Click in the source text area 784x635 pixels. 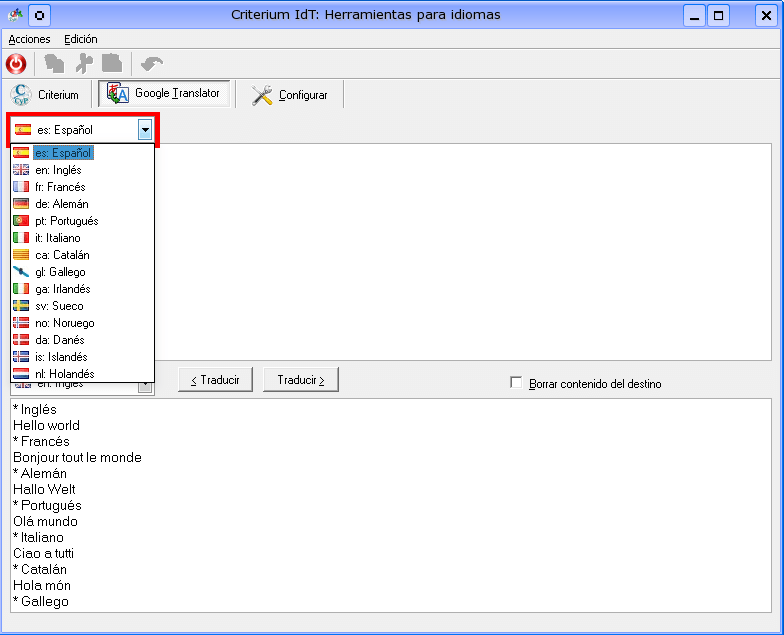coord(462,252)
